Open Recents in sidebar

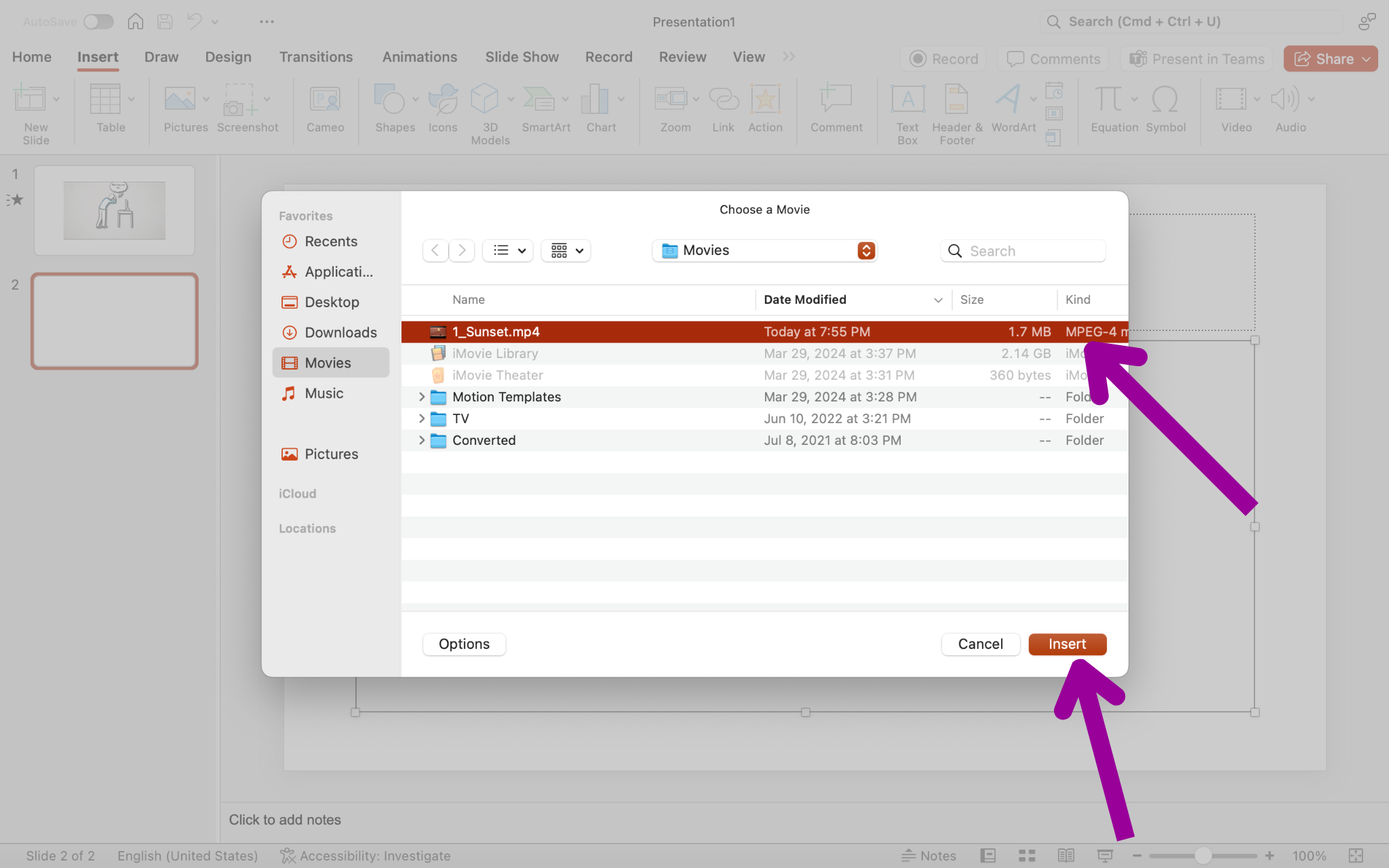point(330,241)
